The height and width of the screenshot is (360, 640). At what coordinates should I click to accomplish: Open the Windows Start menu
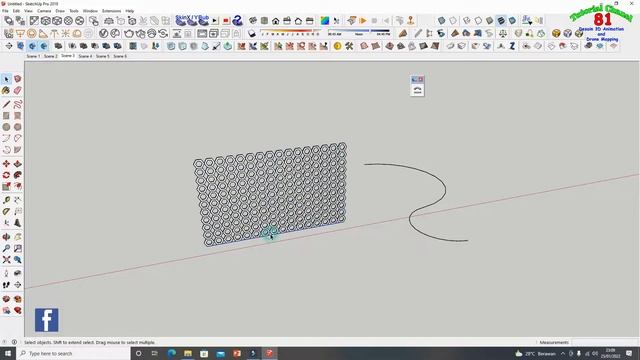[x=8, y=353]
